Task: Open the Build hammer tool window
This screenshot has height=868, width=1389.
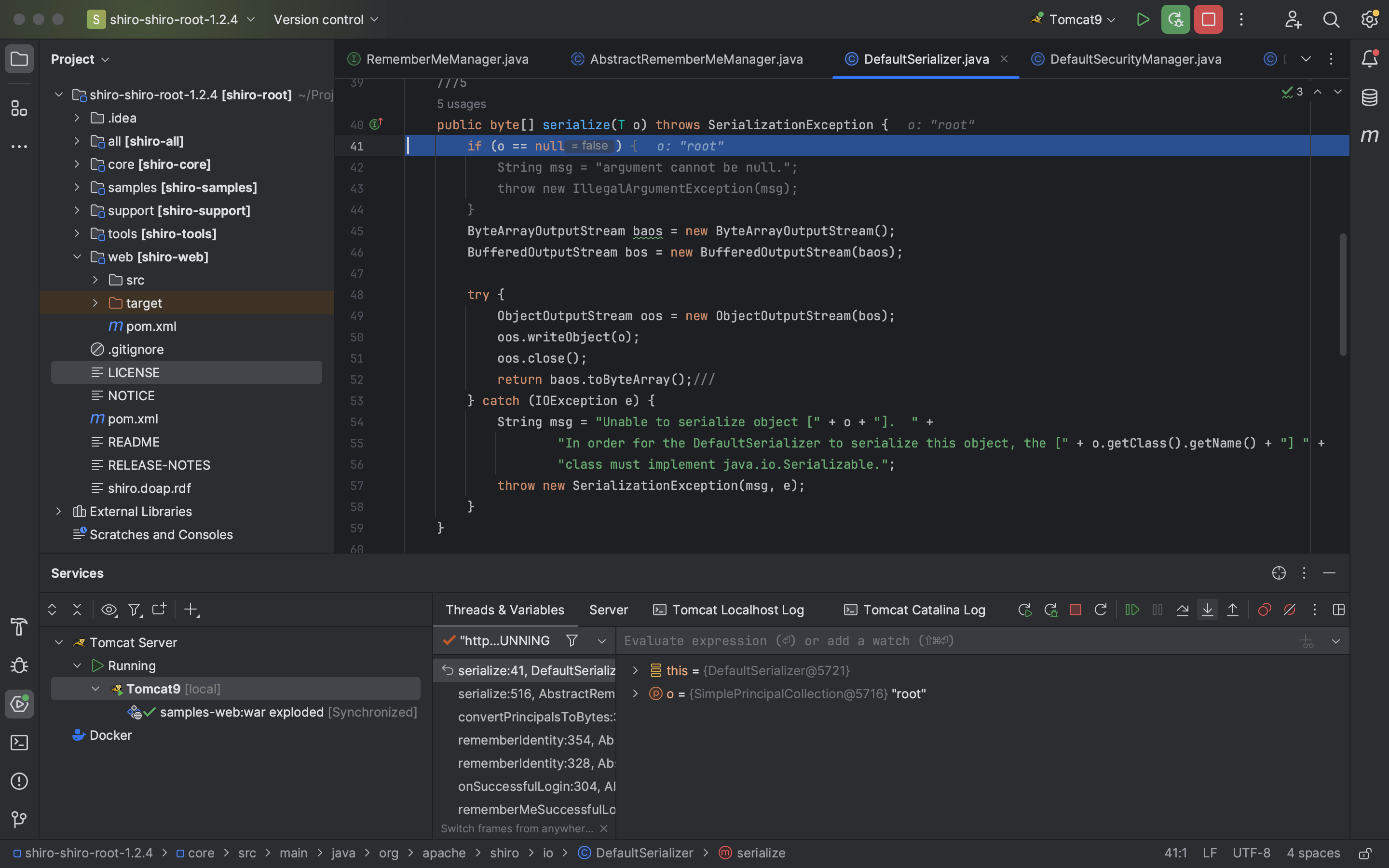Action: pyautogui.click(x=19, y=627)
